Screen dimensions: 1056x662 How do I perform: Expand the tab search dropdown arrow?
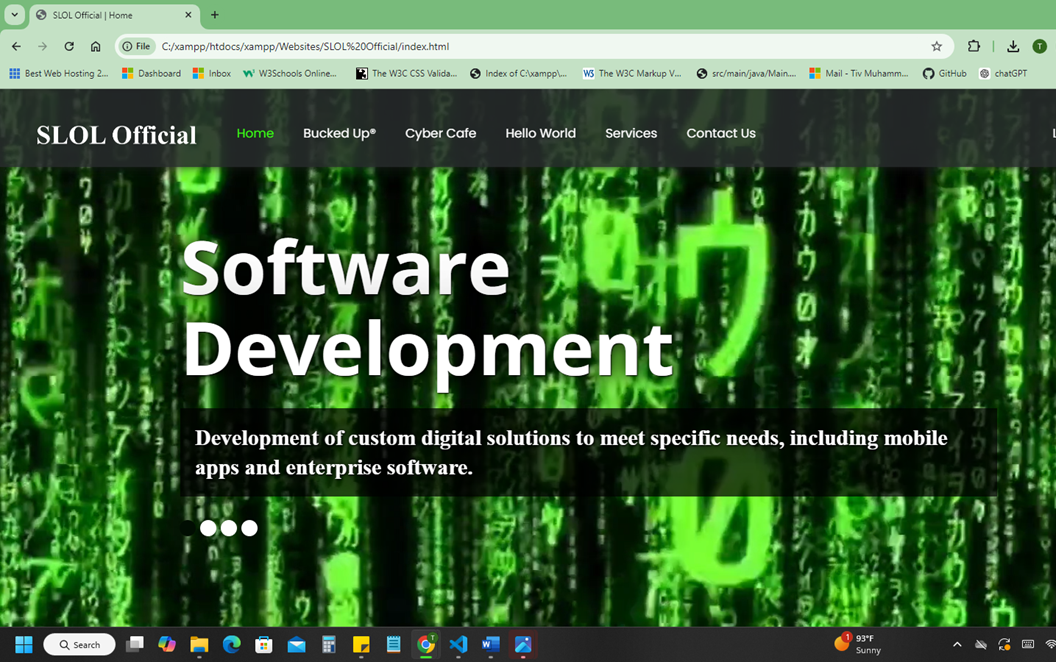(14, 14)
